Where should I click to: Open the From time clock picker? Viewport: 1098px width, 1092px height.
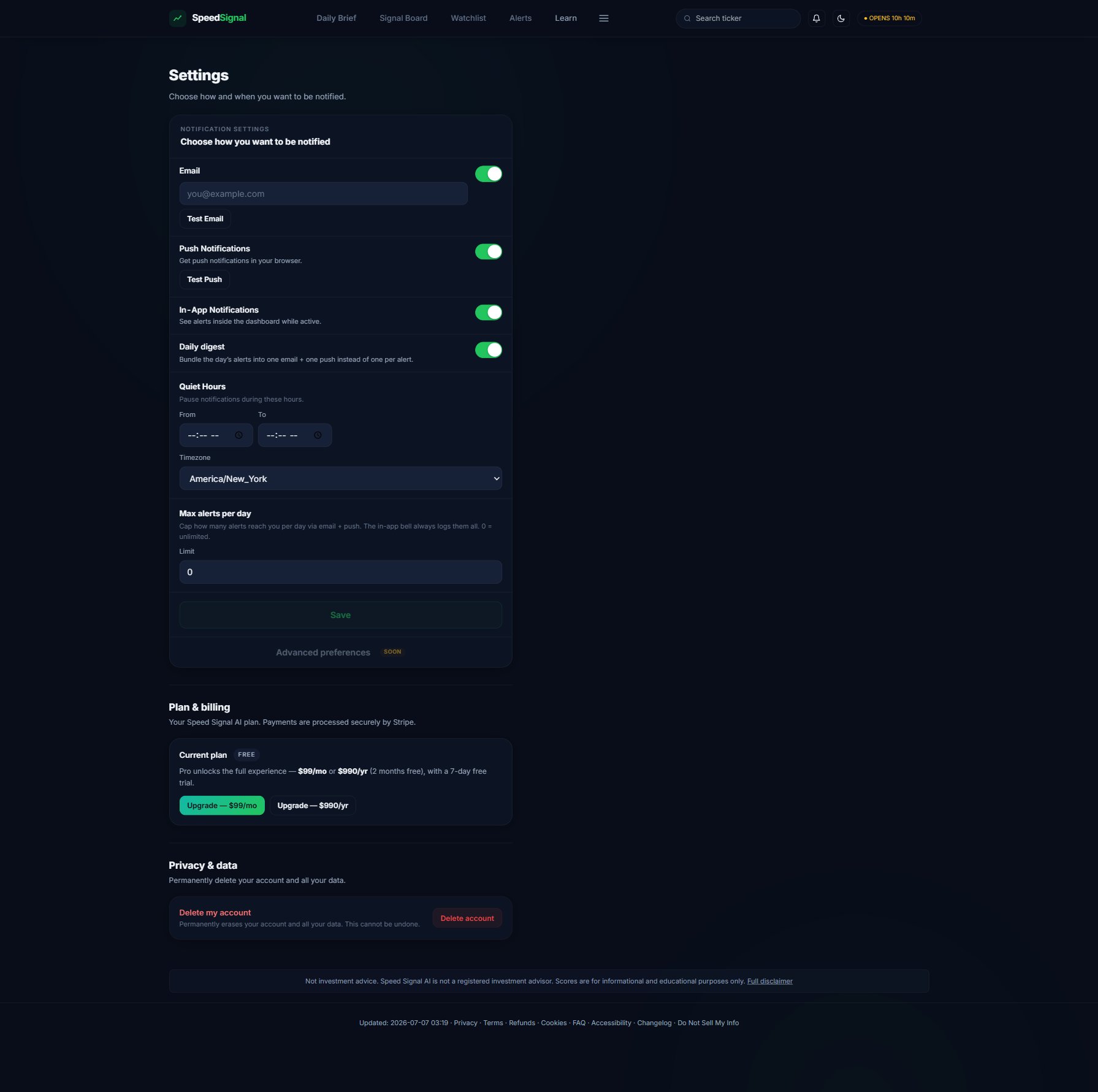(239, 435)
